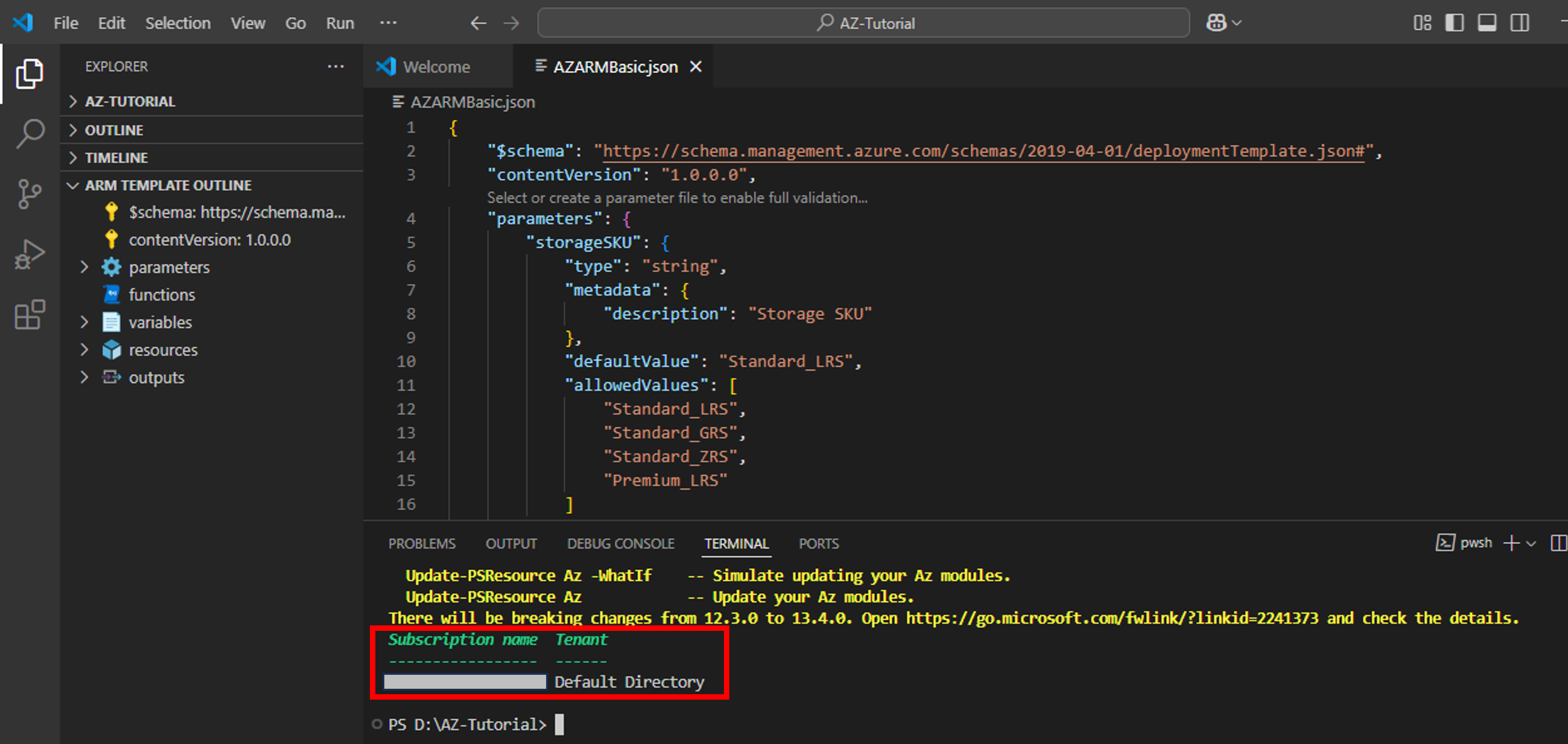Open the Extensions view
Screen dimensions: 1568x744
(30, 315)
